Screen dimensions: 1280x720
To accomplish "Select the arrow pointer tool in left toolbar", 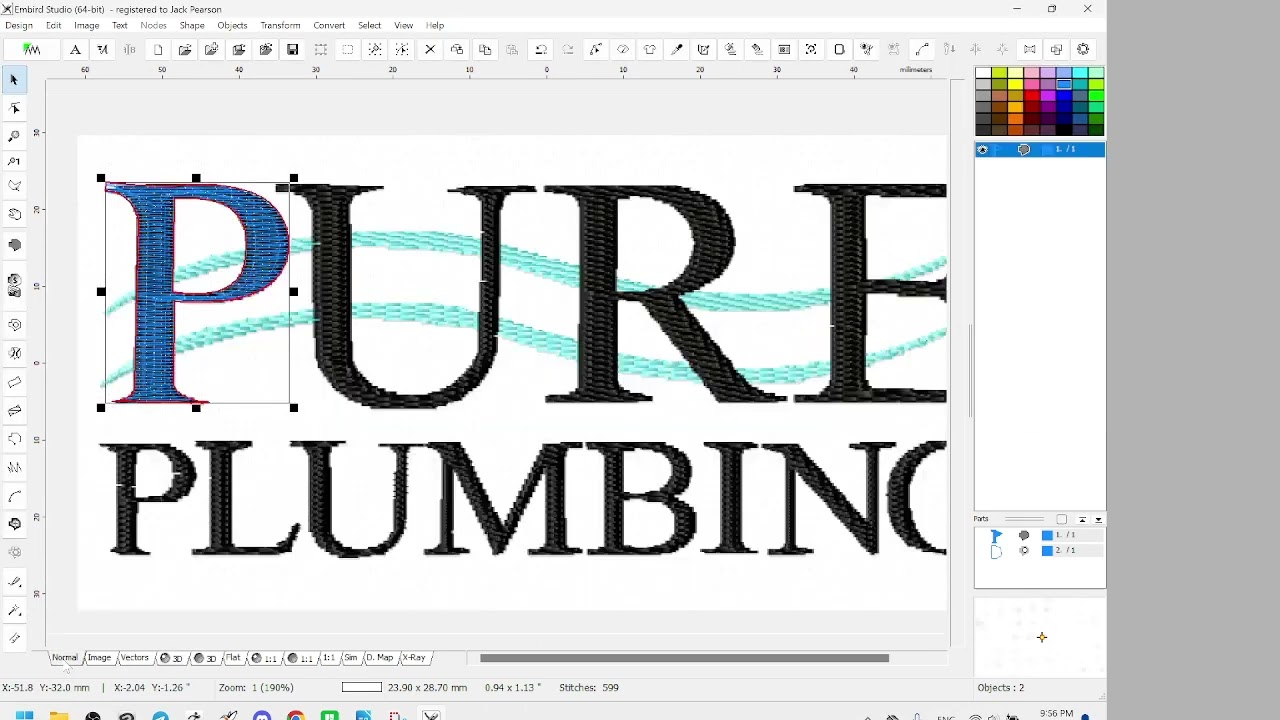I will point(14,80).
